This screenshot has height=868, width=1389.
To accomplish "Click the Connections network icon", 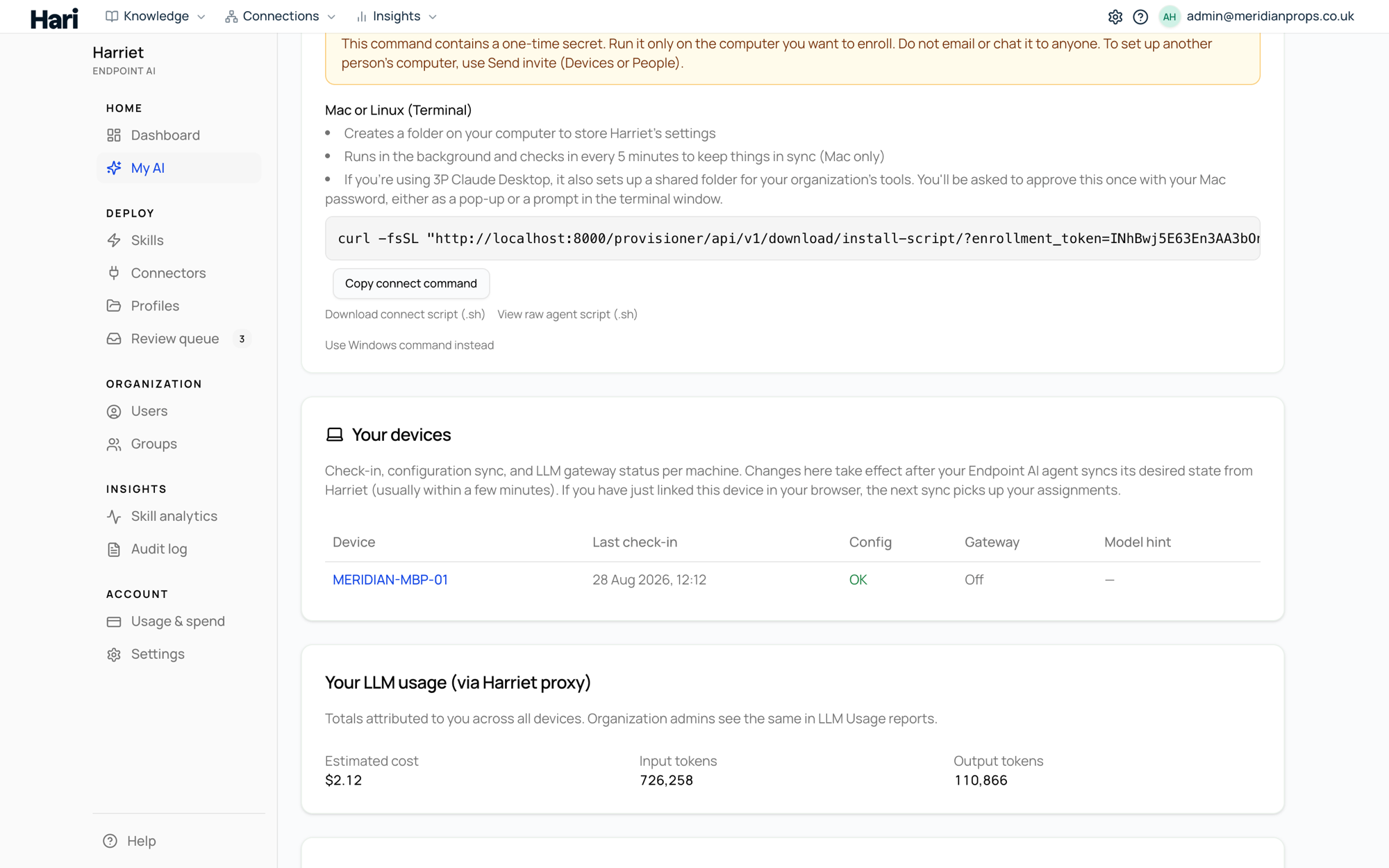I will [231, 16].
